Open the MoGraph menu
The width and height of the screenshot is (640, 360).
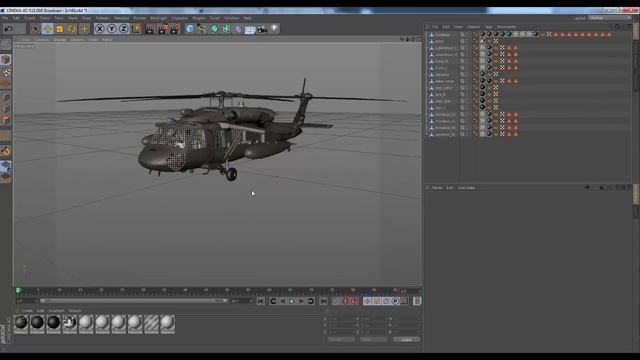[x=159, y=18]
